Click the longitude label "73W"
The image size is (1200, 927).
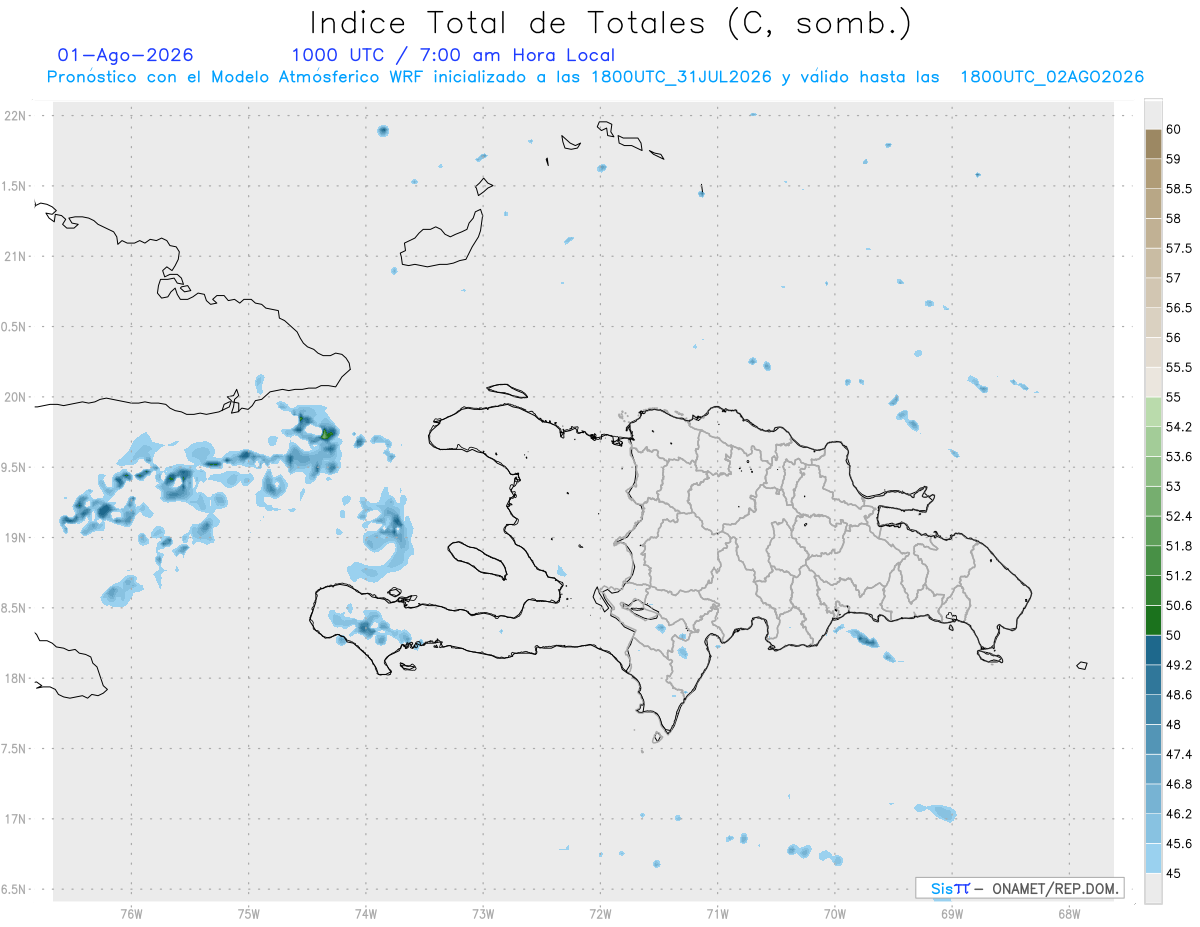(483, 913)
